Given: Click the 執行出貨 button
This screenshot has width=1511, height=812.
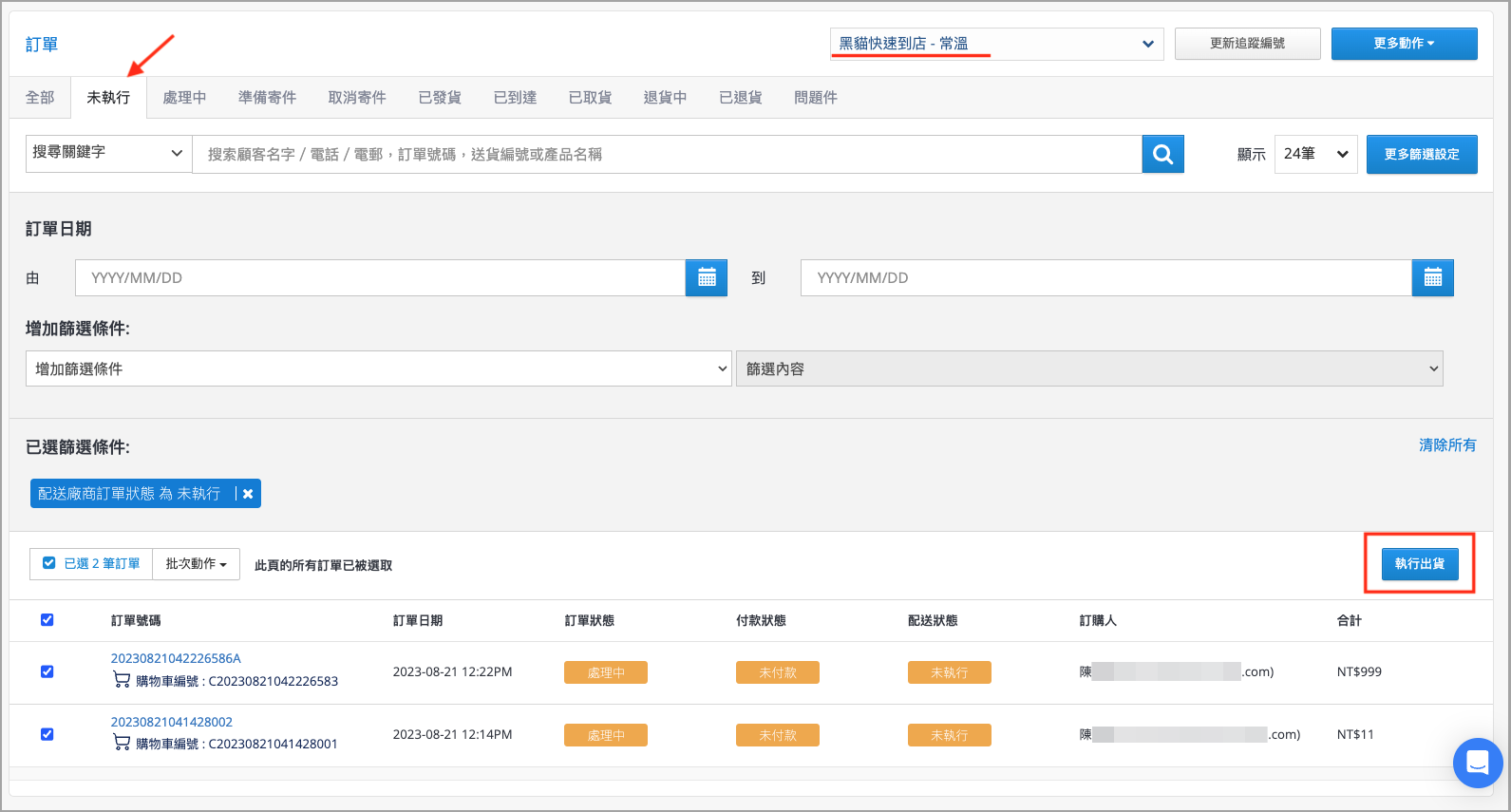Looking at the screenshot, I should coord(1420,564).
